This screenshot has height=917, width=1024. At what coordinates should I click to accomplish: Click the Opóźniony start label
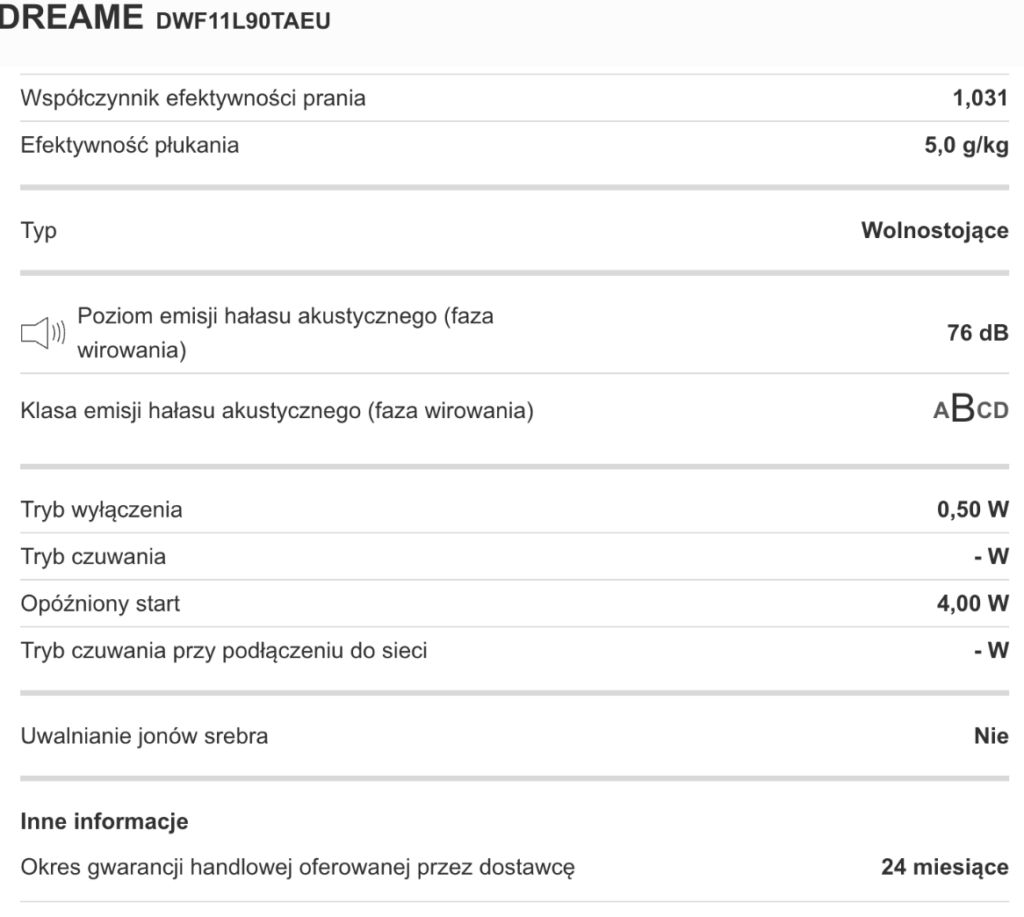(x=101, y=604)
